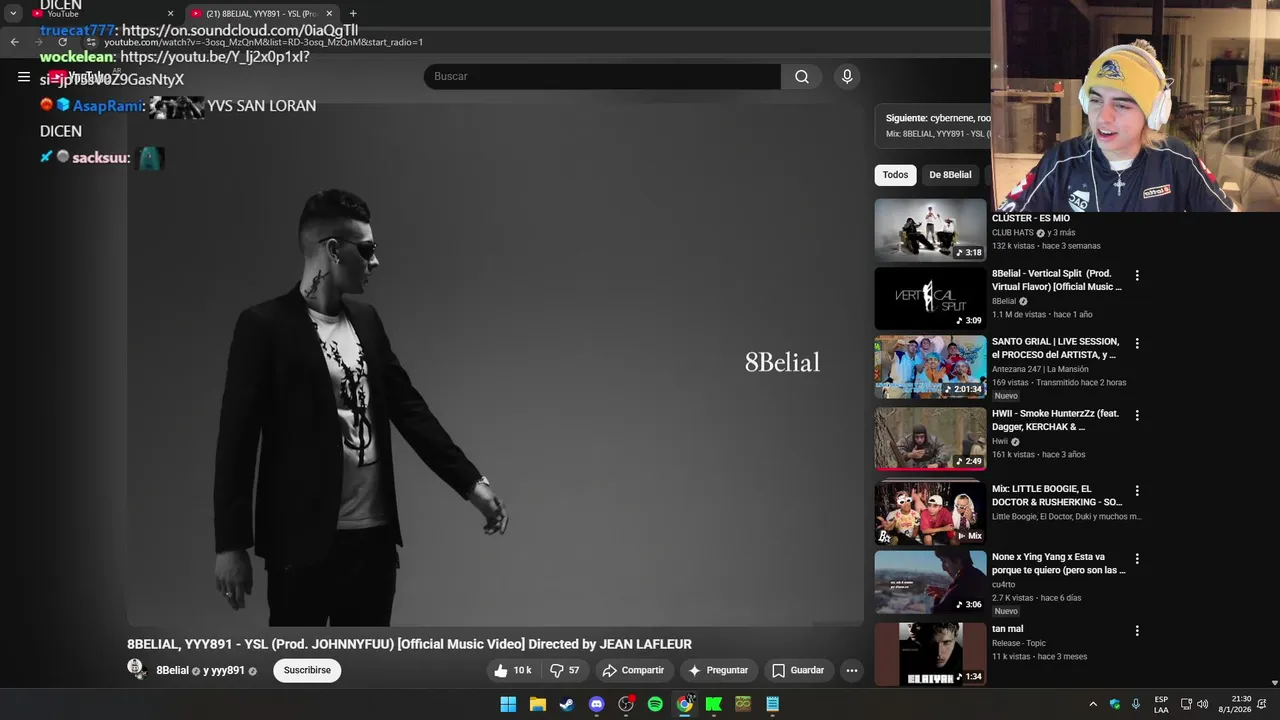Open more actions ellipsis under the video
1280x720 pixels.
[x=851, y=670]
